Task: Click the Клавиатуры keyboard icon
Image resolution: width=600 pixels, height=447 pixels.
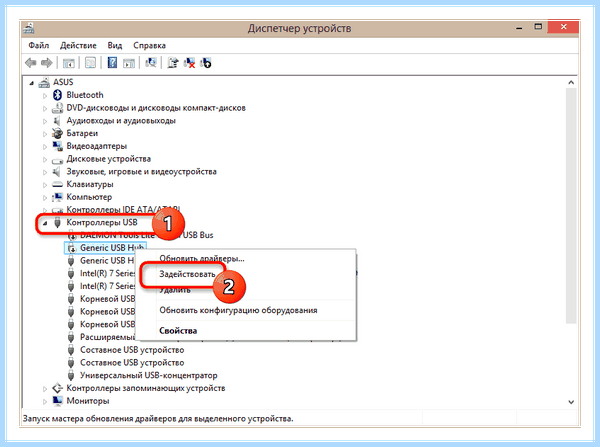Action: tap(57, 184)
